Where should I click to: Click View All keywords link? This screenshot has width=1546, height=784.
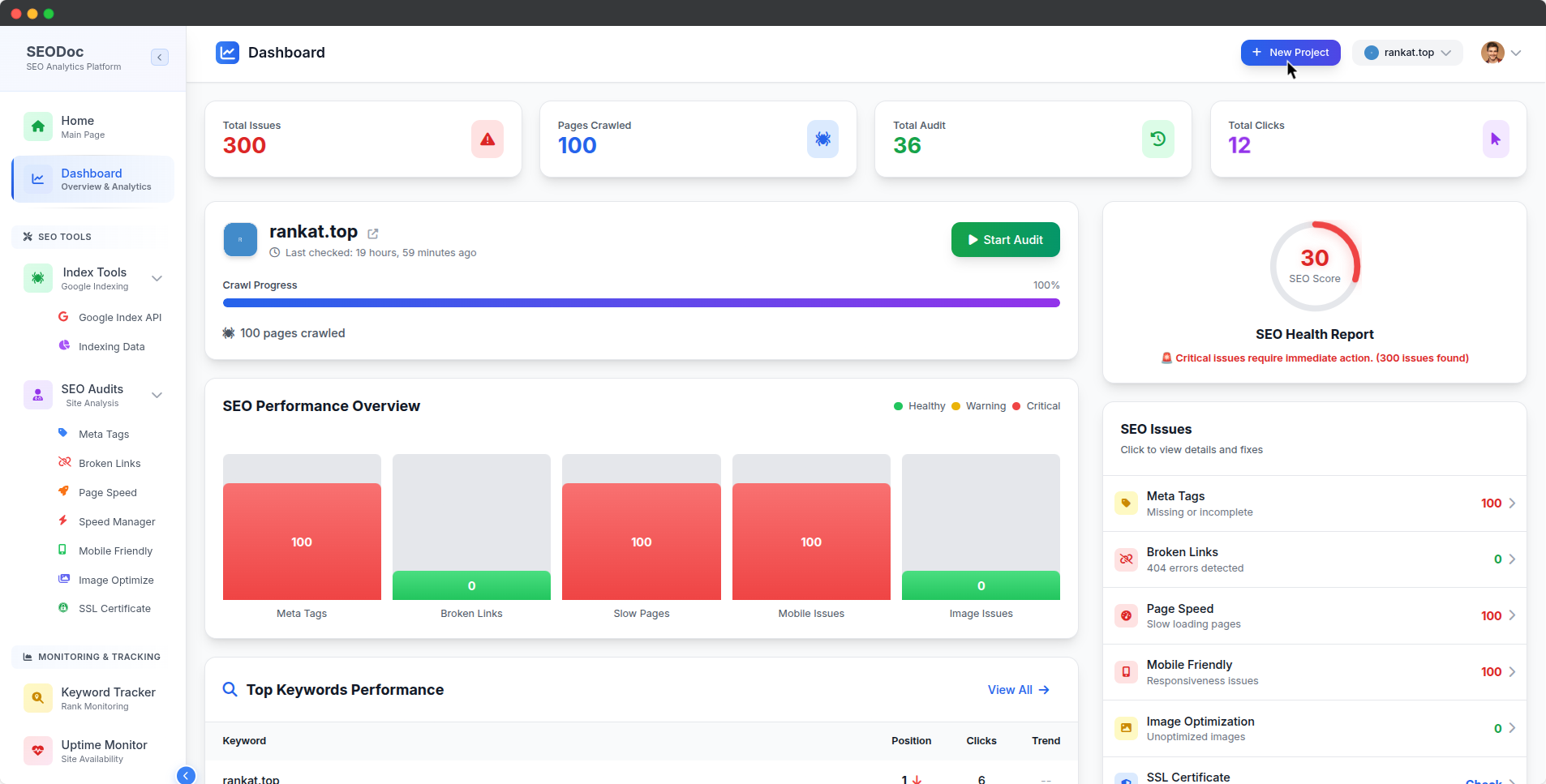(x=1018, y=689)
